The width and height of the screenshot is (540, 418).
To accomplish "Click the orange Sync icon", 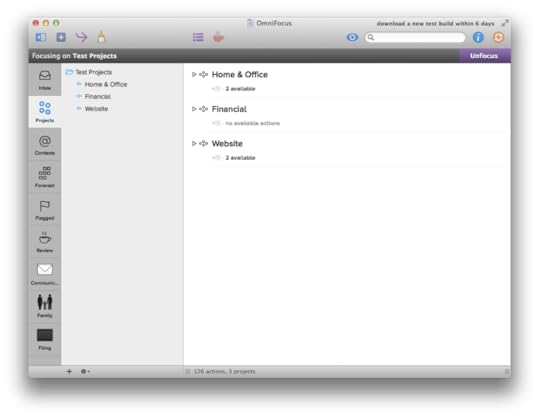I will coord(498,37).
